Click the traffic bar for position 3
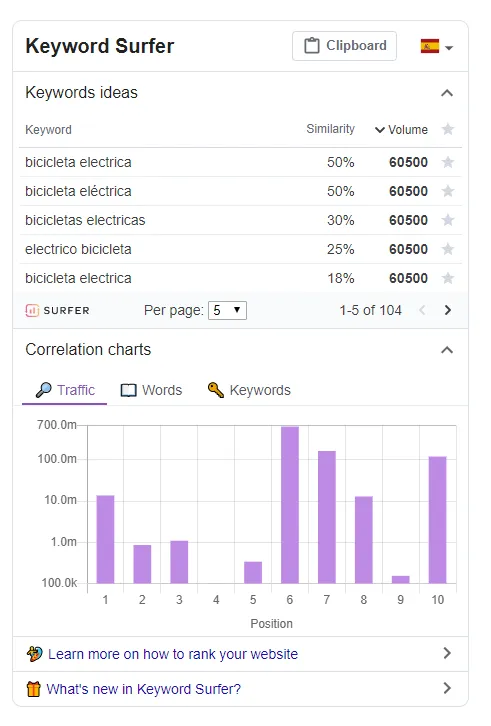The image size is (491, 726). (x=179, y=562)
